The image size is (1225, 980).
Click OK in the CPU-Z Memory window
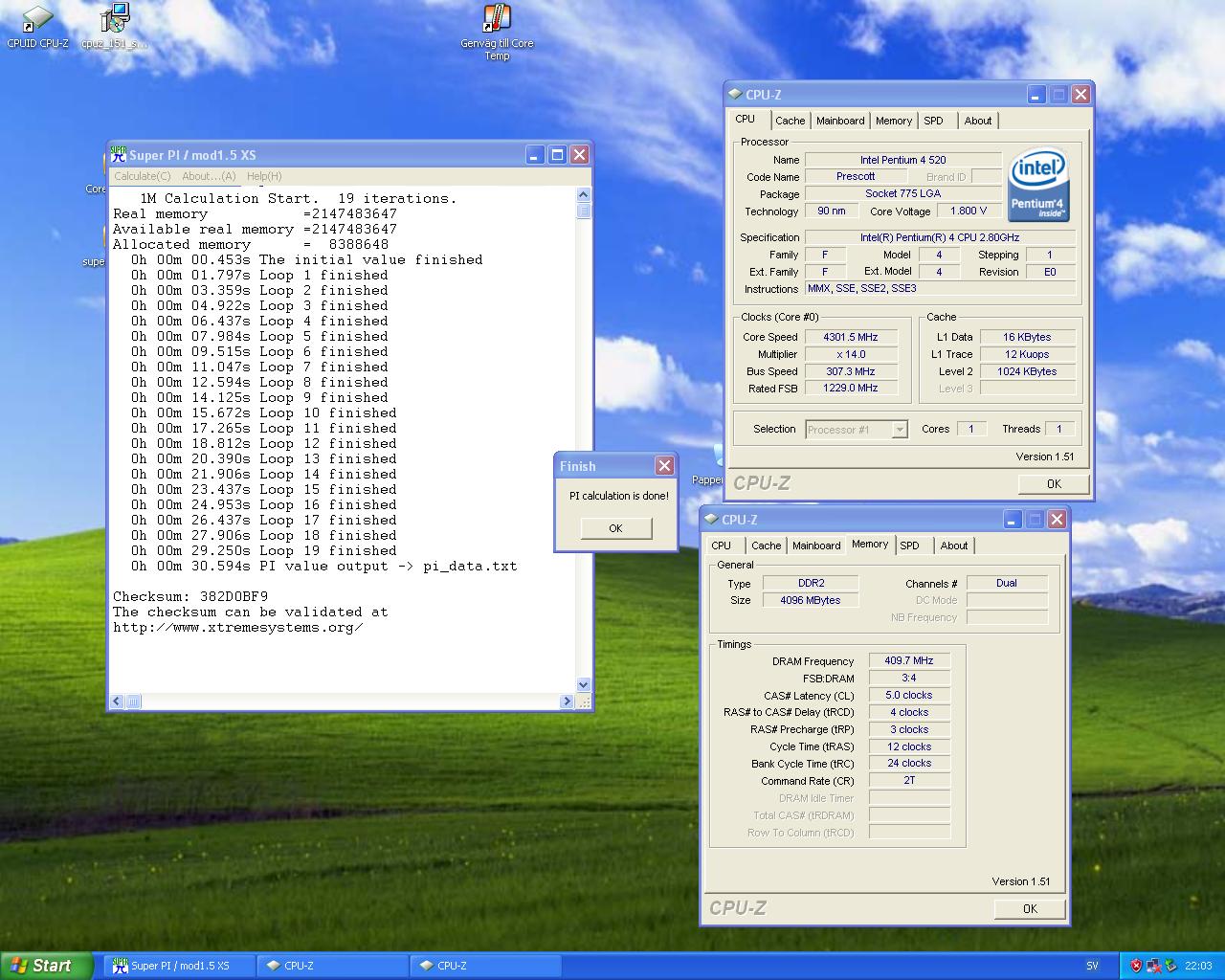(1030, 908)
